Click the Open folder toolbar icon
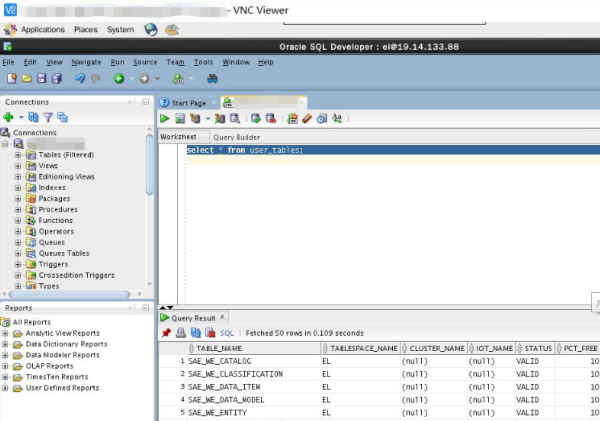Image resolution: width=600 pixels, height=421 pixels. point(27,78)
